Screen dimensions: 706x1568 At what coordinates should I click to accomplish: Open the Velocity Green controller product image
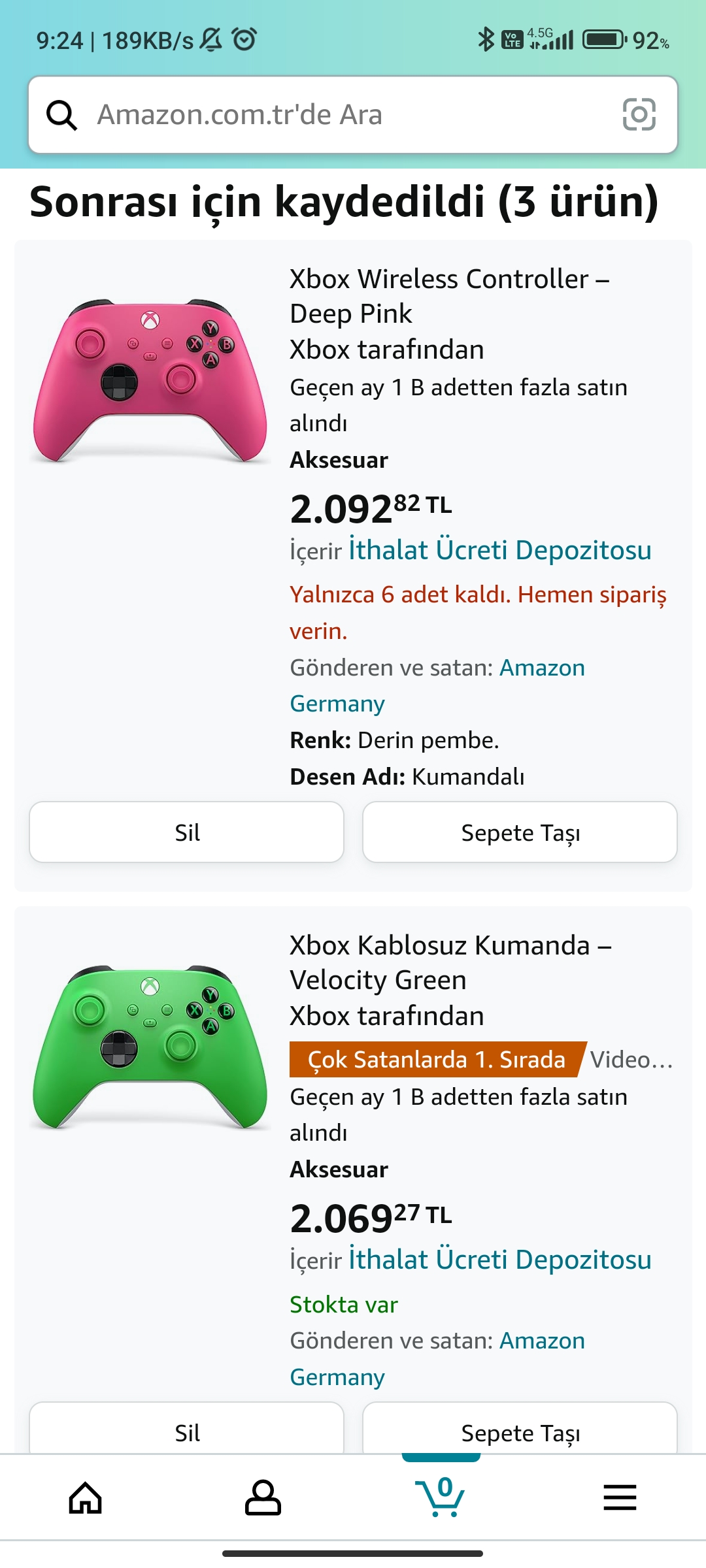click(150, 1047)
